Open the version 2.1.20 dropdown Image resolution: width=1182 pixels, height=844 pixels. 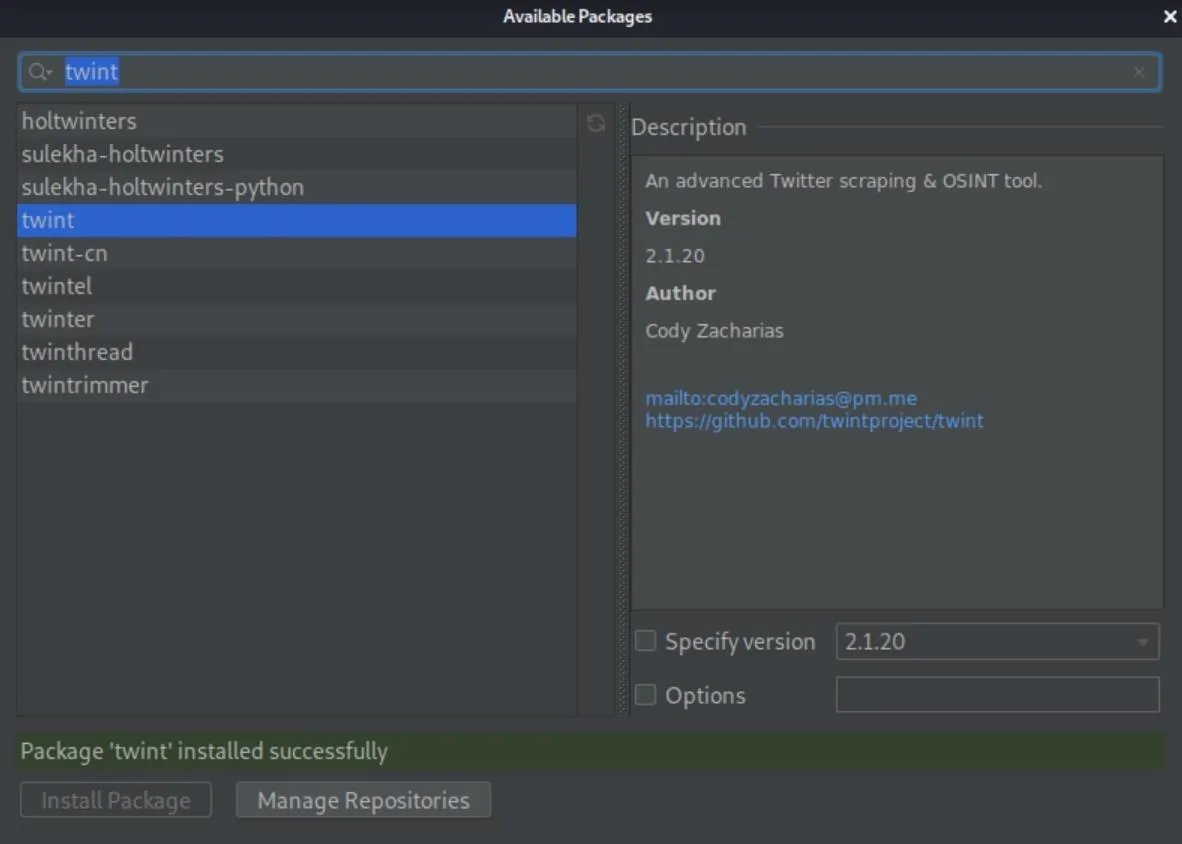point(997,641)
